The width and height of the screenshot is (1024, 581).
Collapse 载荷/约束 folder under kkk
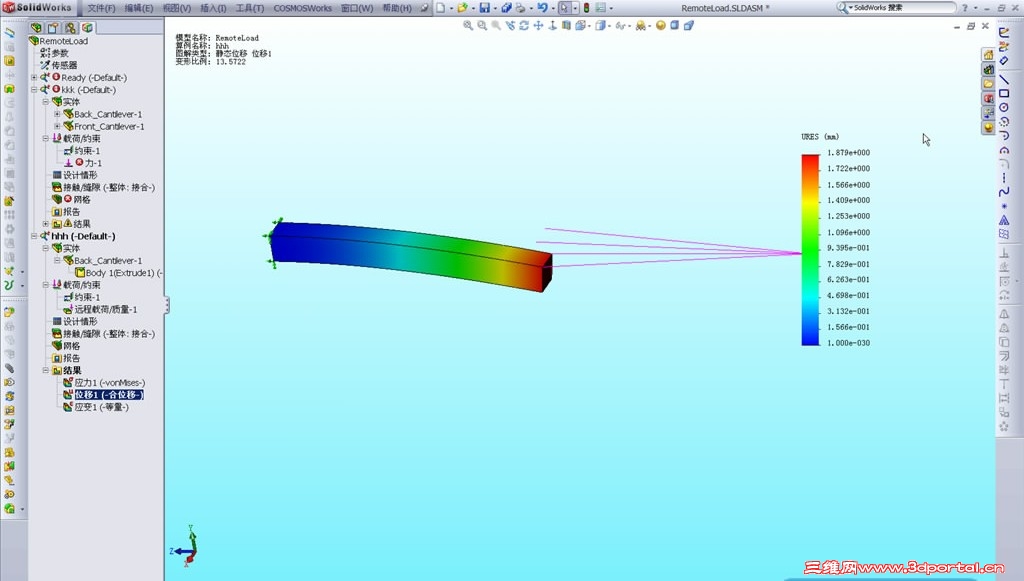pyautogui.click(x=46, y=138)
